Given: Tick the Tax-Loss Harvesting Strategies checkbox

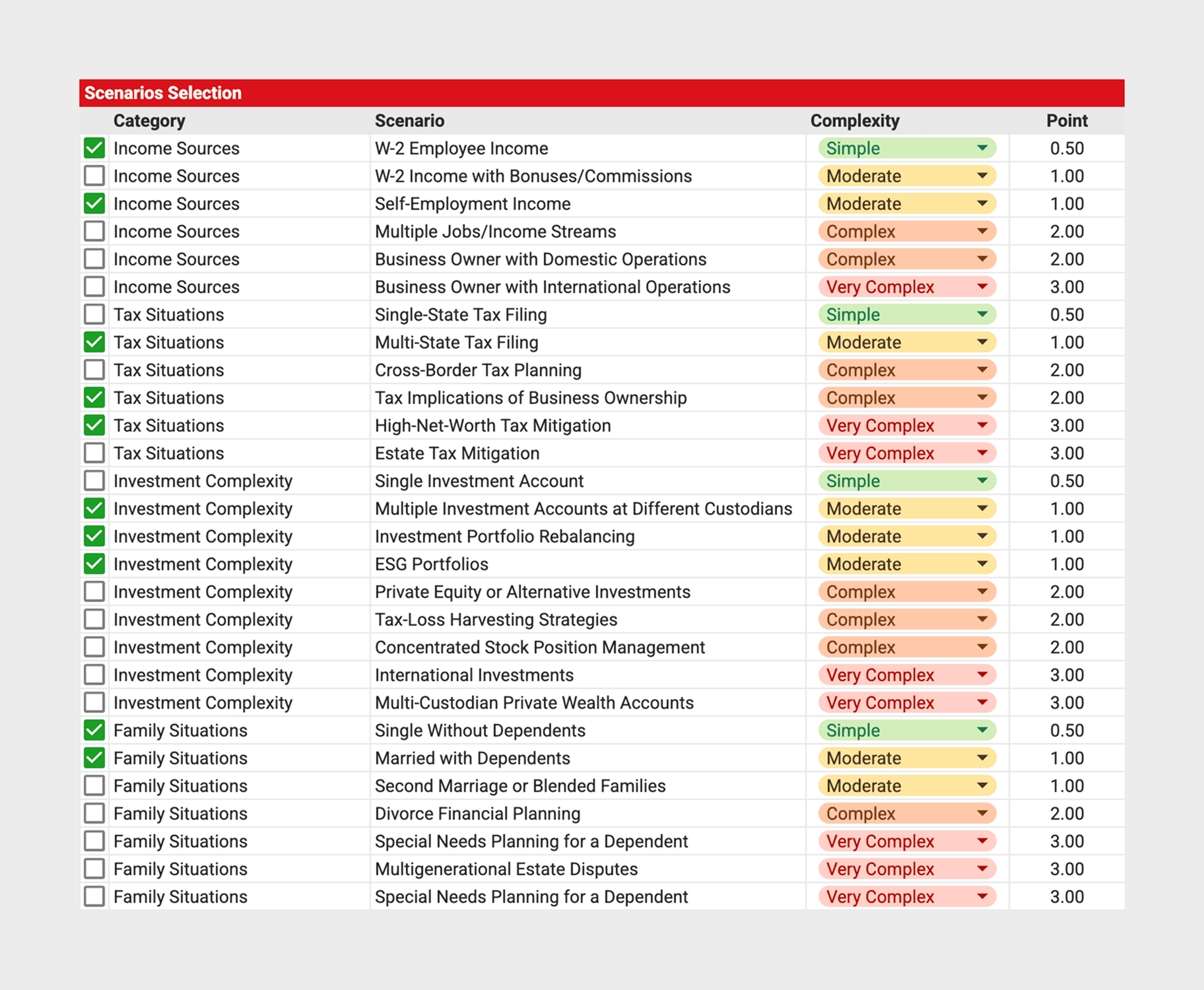Looking at the screenshot, I should 94,620.
